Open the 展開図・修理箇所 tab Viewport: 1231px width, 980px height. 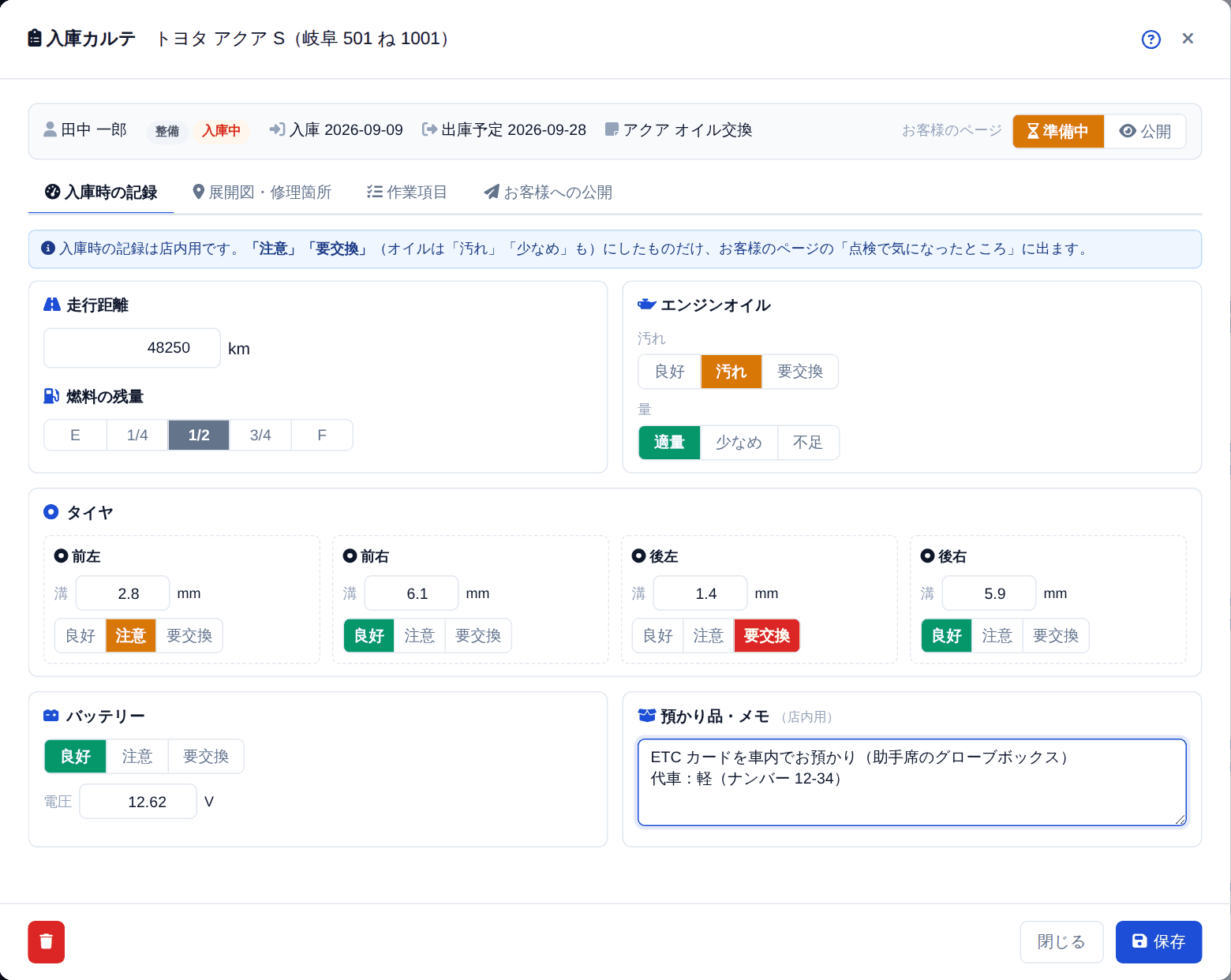pyautogui.click(x=262, y=193)
